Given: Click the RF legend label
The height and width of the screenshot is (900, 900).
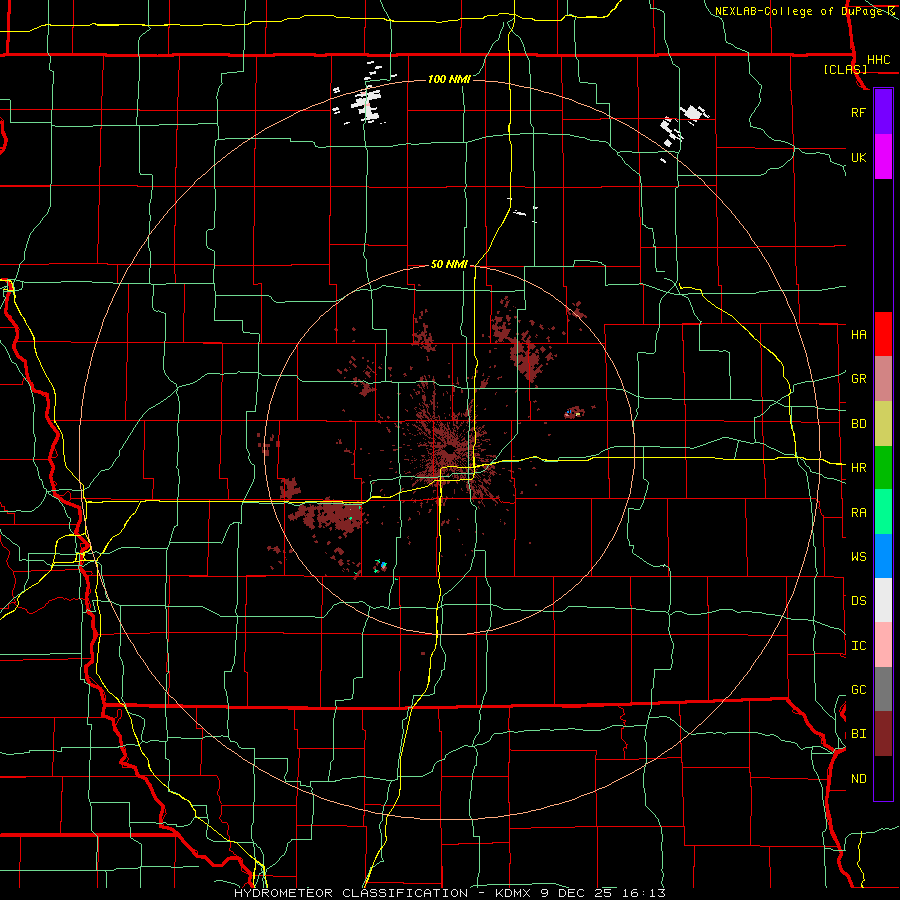Looking at the screenshot, I should tap(859, 112).
